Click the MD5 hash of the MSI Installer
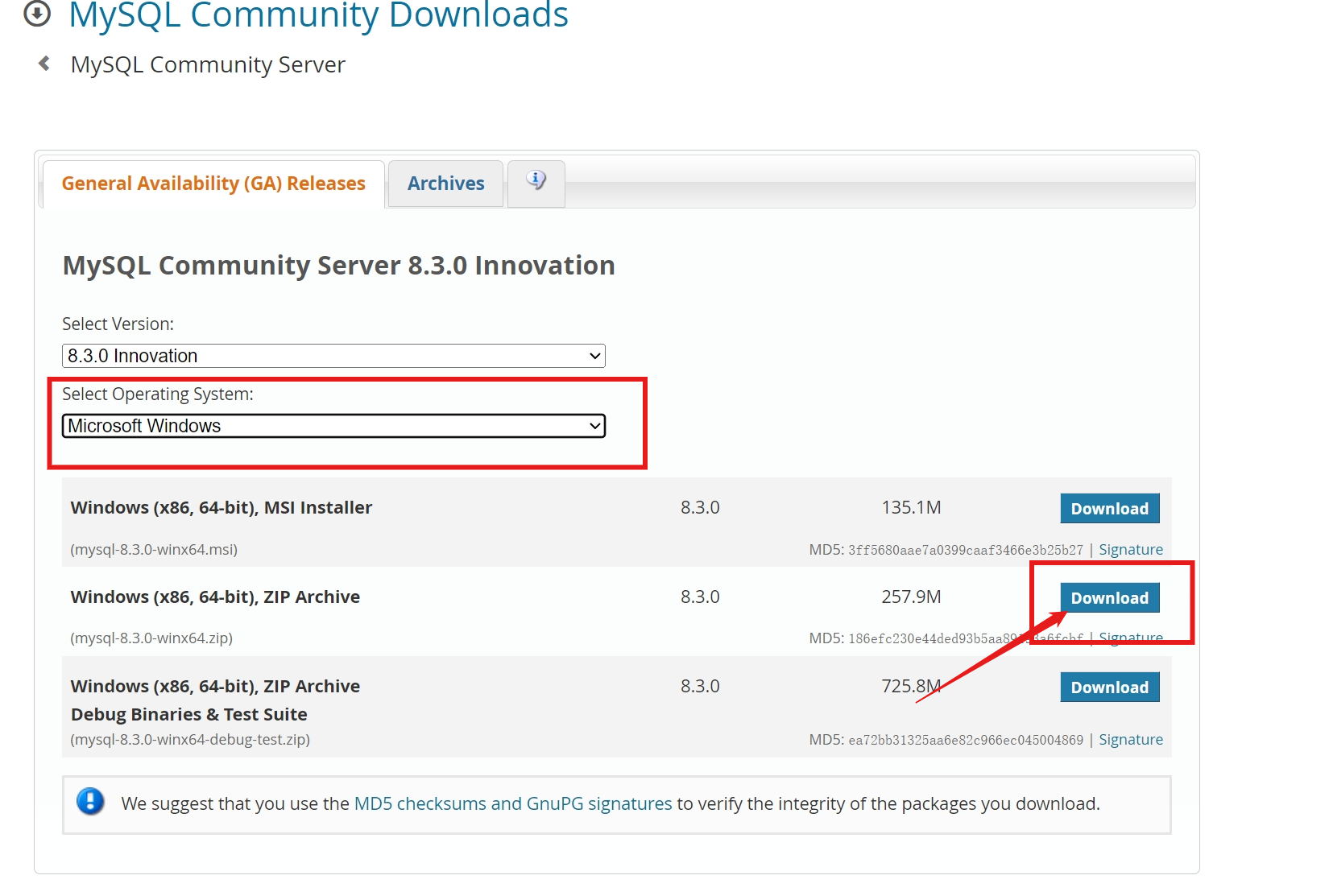1329x896 pixels. tap(965, 551)
